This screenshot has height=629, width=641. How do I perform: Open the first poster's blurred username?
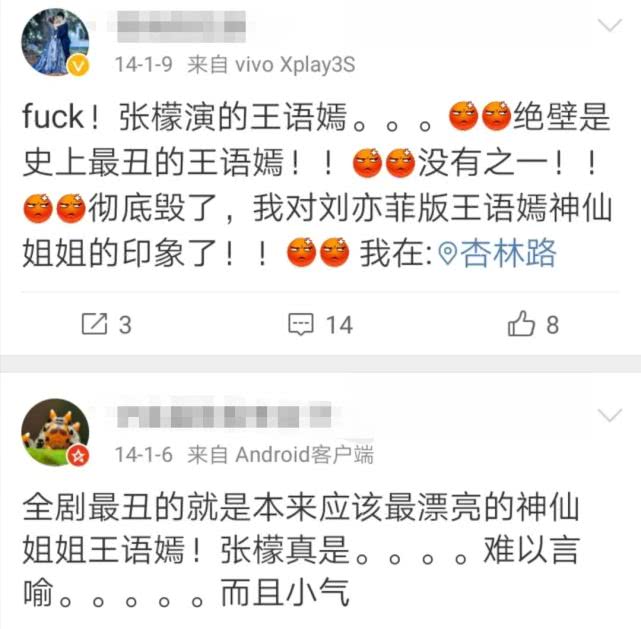click(182, 26)
